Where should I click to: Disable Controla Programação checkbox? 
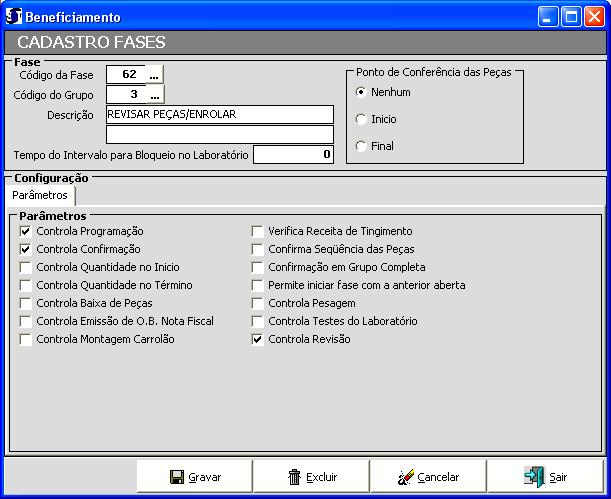click(25, 231)
